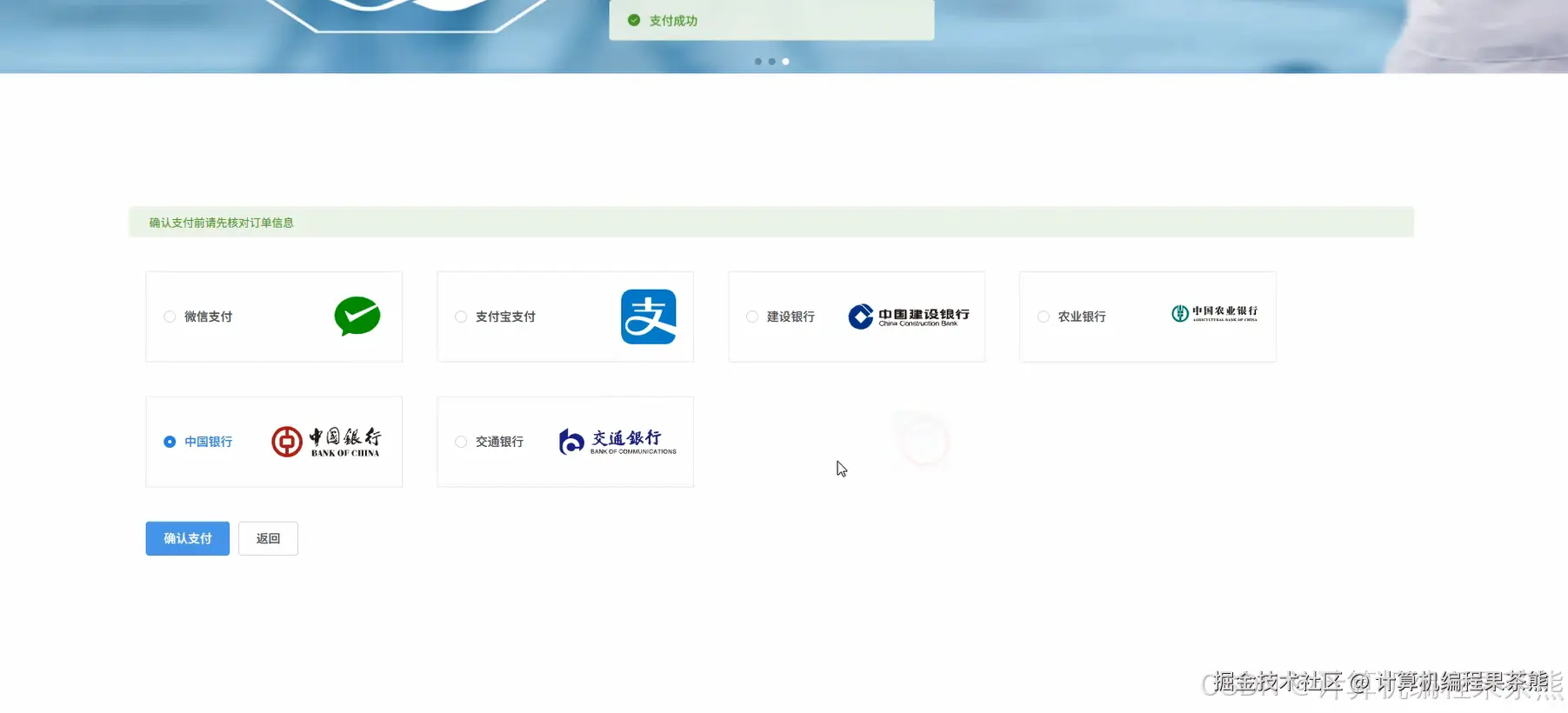
Task: Click the green WeChat Pay logo
Action: click(357, 317)
